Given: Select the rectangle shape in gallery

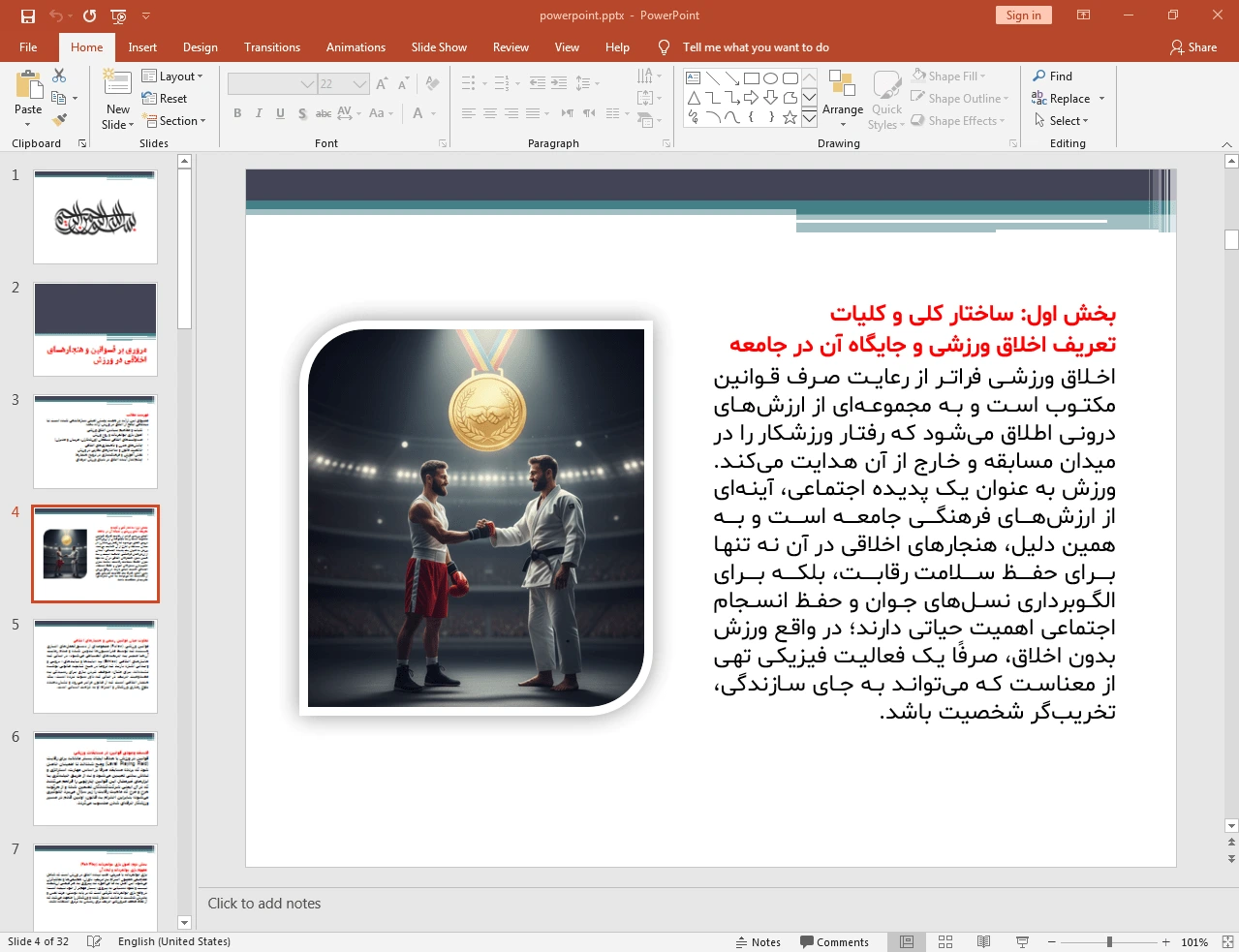Looking at the screenshot, I should tap(751, 78).
